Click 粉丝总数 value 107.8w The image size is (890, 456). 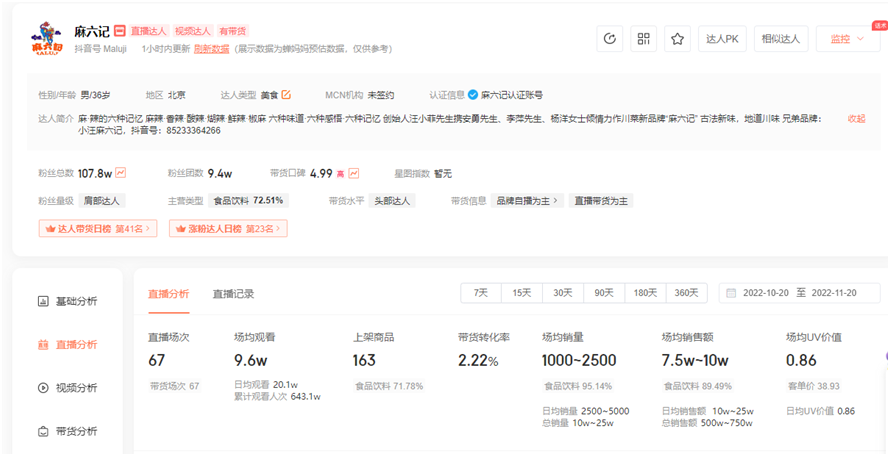[95, 173]
